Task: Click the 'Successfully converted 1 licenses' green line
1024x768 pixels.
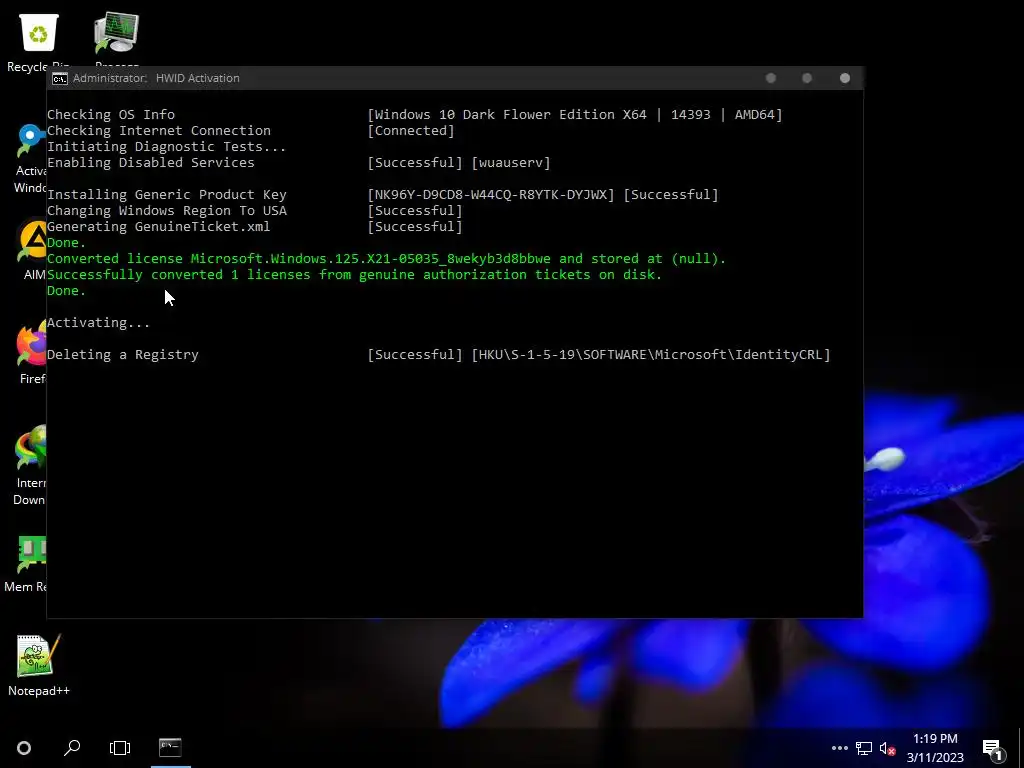Action: click(355, 275)
